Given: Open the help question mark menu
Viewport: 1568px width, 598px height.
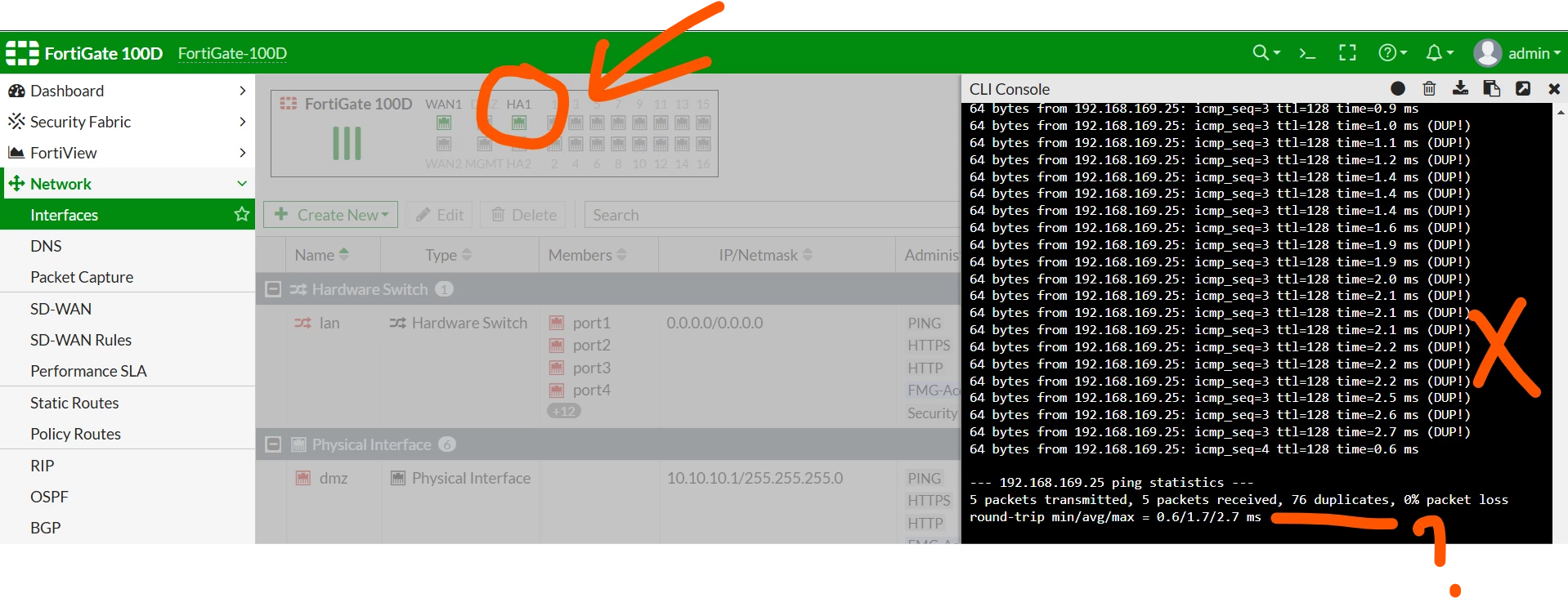Looking at the screenshot, I should [1392, 53].
